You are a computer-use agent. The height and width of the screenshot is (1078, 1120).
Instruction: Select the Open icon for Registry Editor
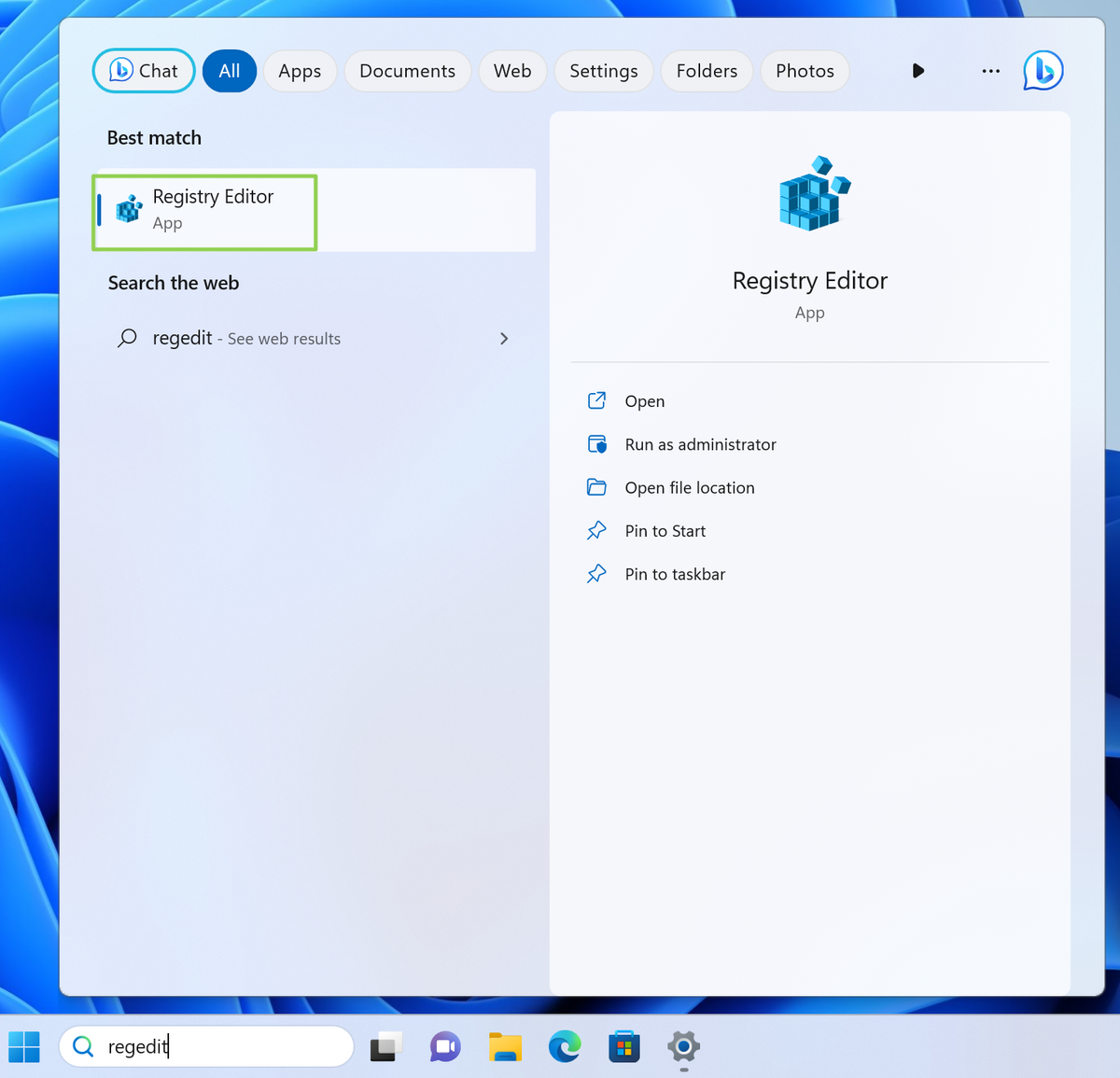[597, 400]
